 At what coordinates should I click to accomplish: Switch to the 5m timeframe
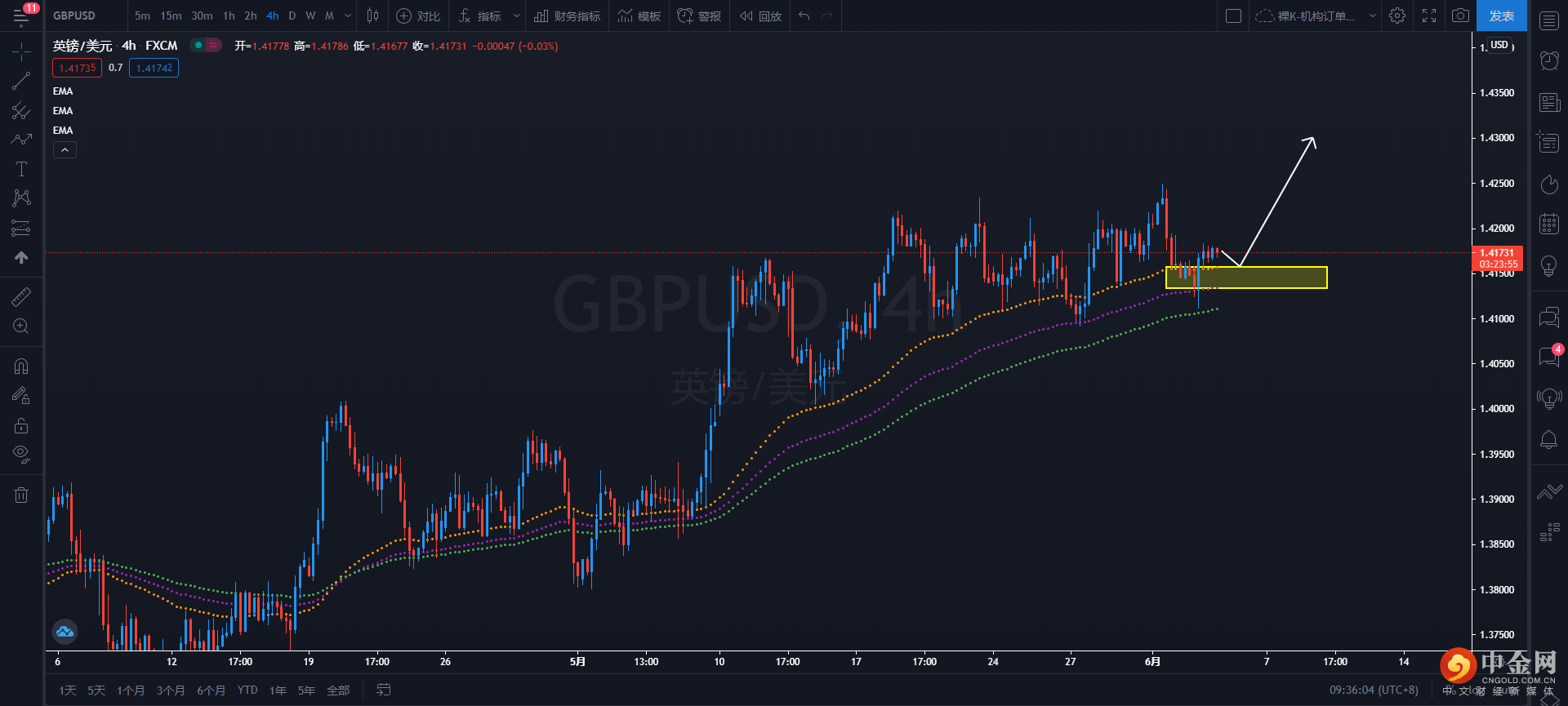coord(143,16)
